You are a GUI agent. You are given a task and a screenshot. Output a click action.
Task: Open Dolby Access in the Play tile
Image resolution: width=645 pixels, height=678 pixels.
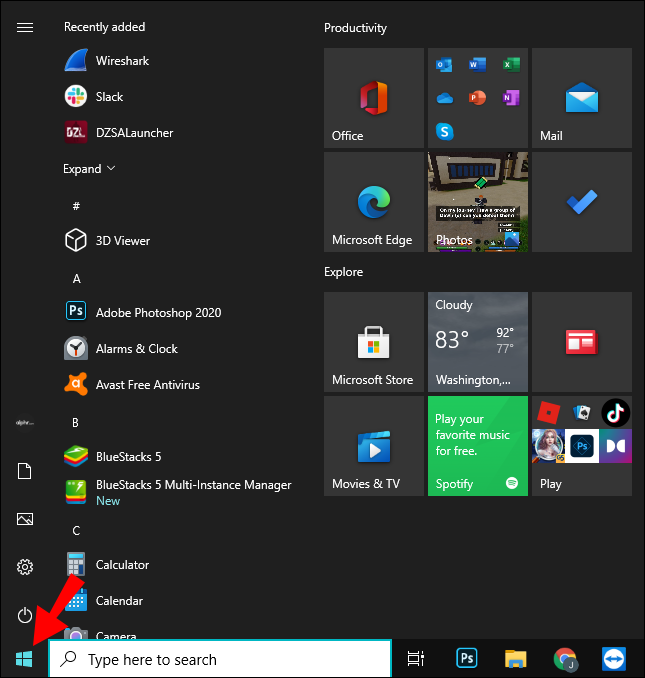pos(616,446)
